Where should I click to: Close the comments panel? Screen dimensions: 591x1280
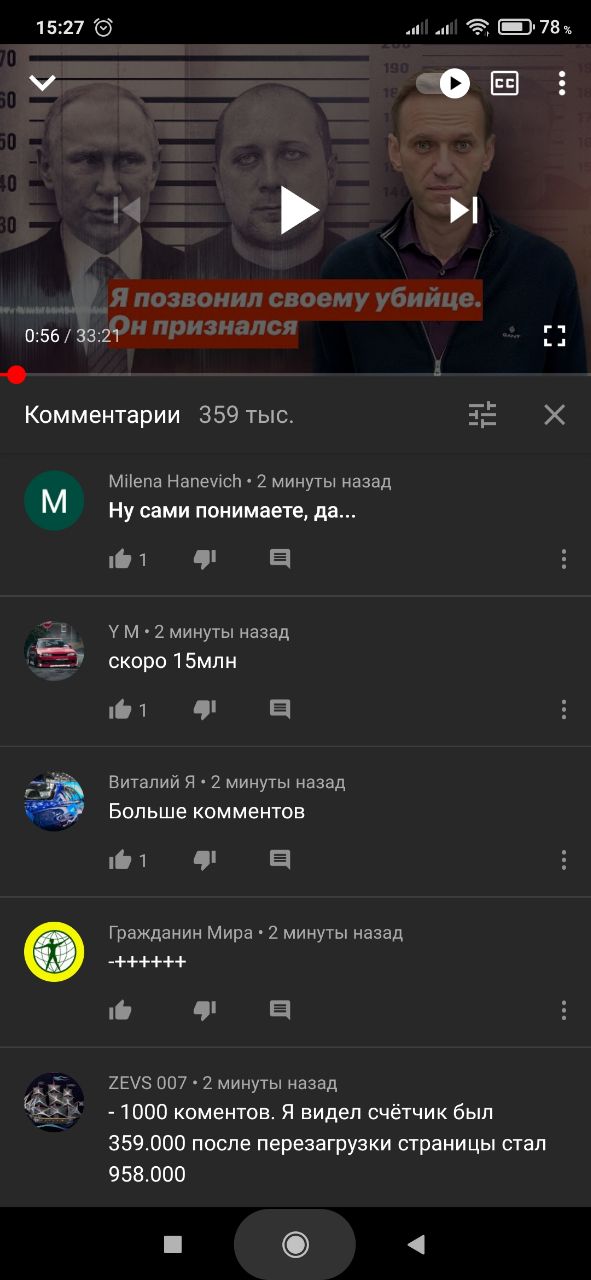click(x=555, y=415)
